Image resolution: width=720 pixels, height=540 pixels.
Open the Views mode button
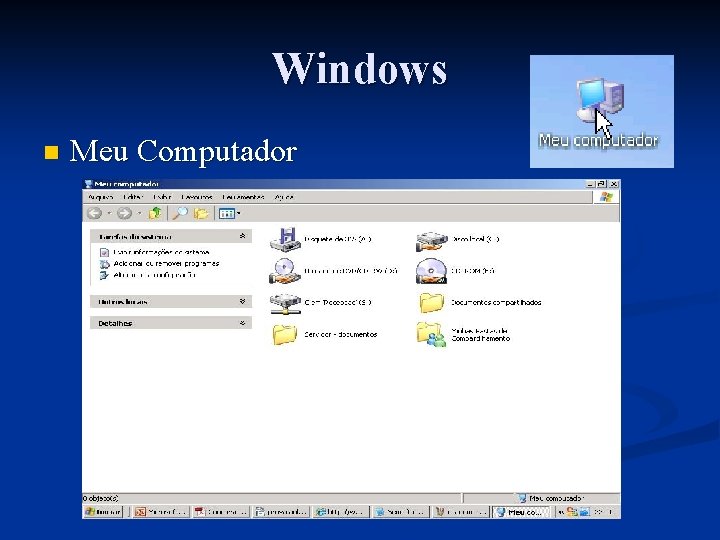[x=229, y=214]
